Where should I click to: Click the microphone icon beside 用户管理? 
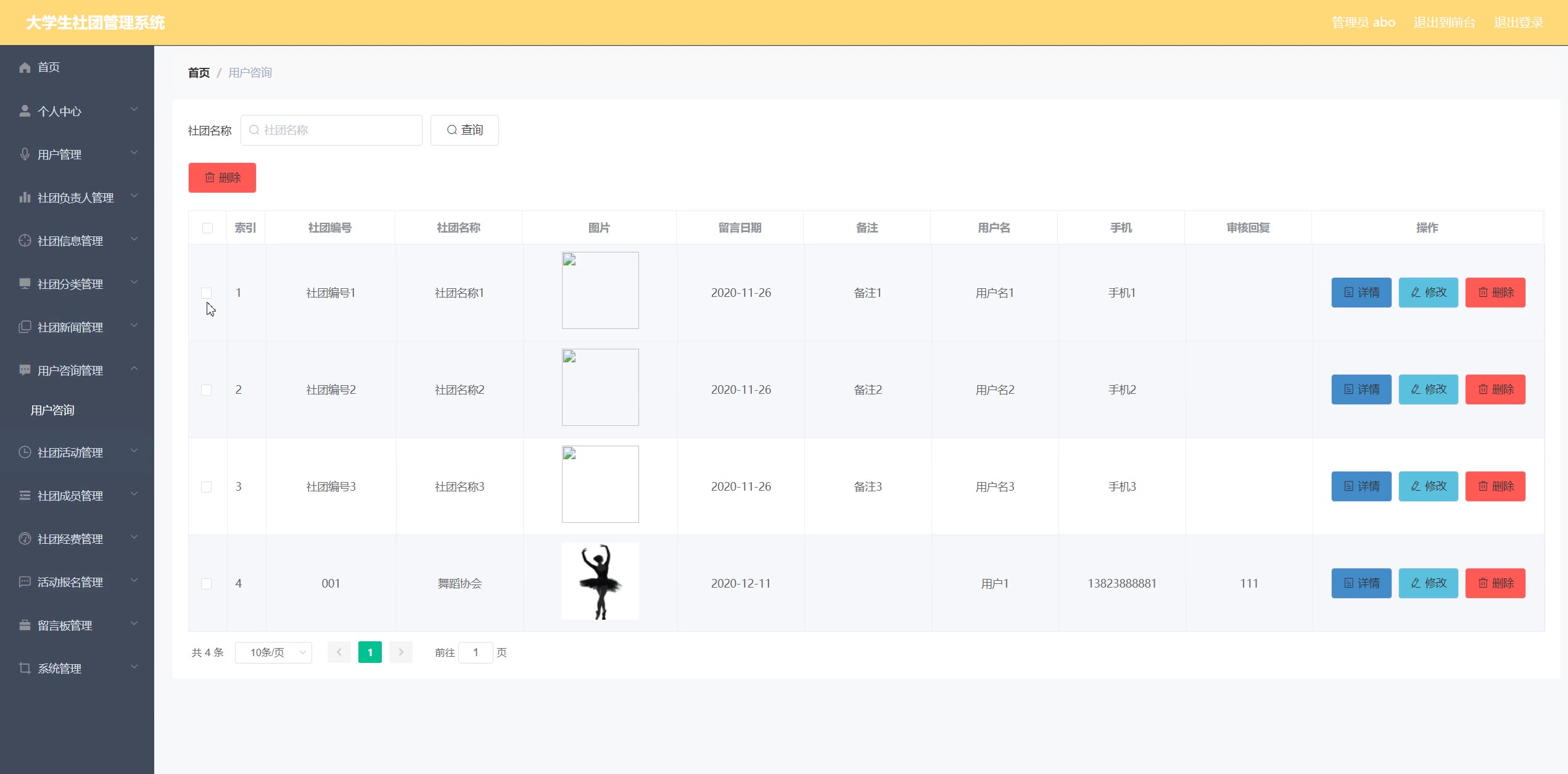point(25,154)
